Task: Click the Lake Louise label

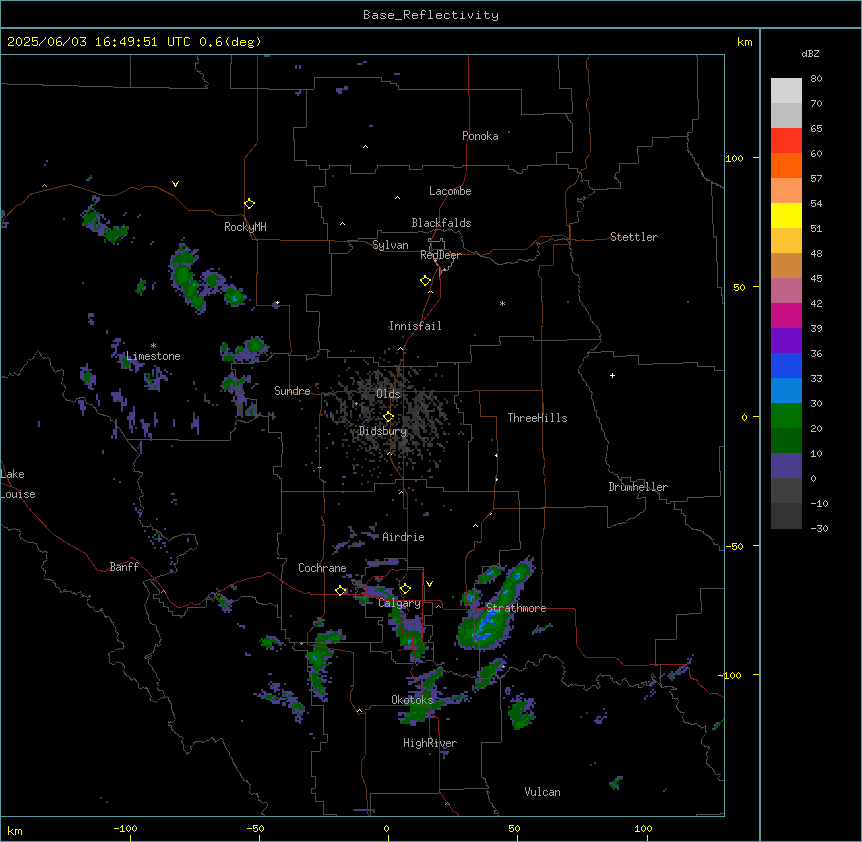Action: point(18,484)
